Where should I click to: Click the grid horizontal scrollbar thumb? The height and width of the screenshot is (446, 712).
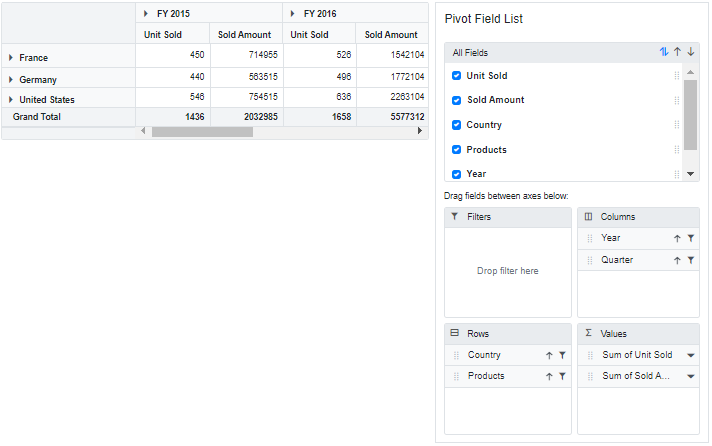(202, 132)
